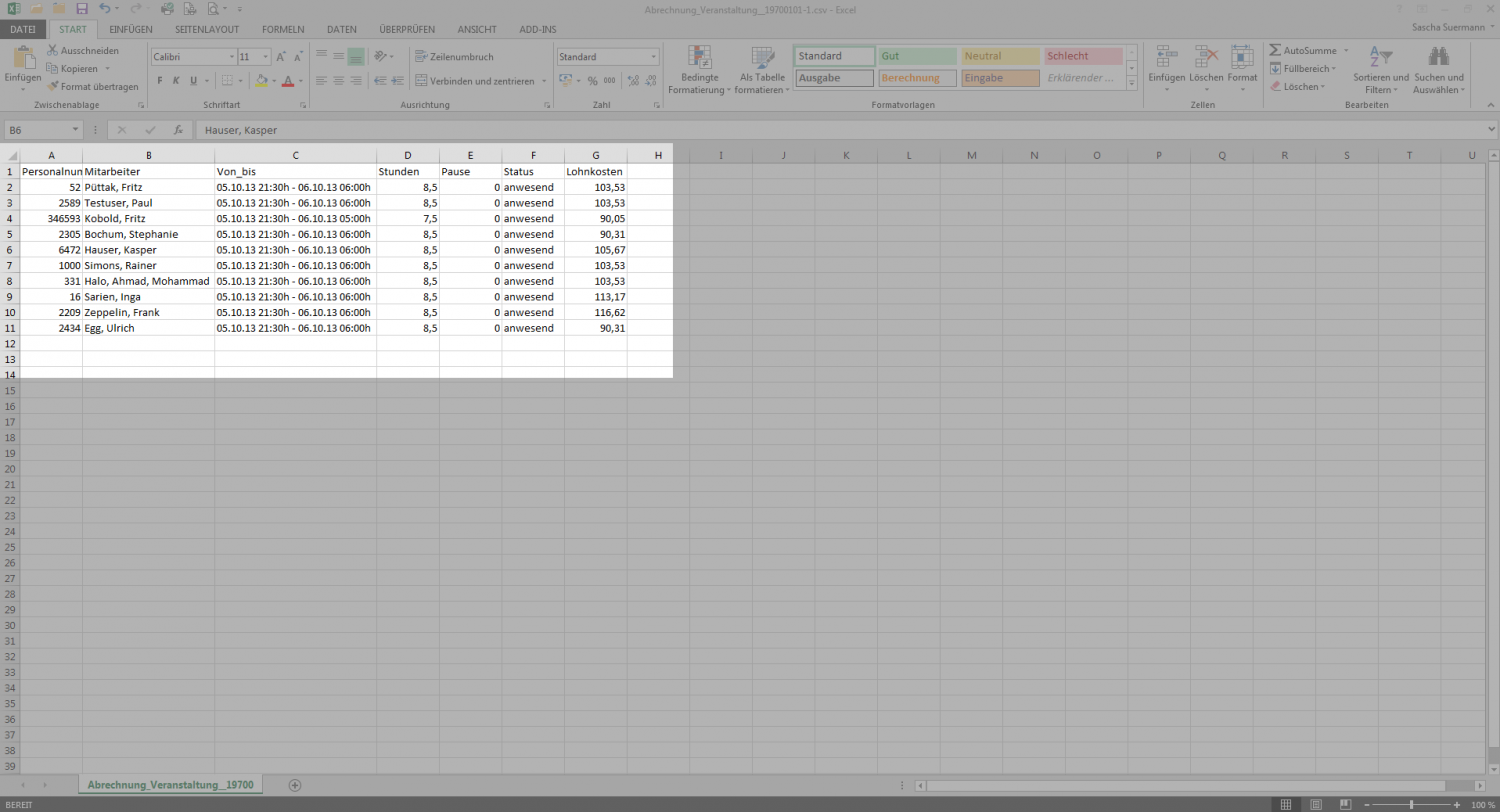1500x812 pixels.
Task: Toggle bottom vertical alignment
Action: click(355, 56)
